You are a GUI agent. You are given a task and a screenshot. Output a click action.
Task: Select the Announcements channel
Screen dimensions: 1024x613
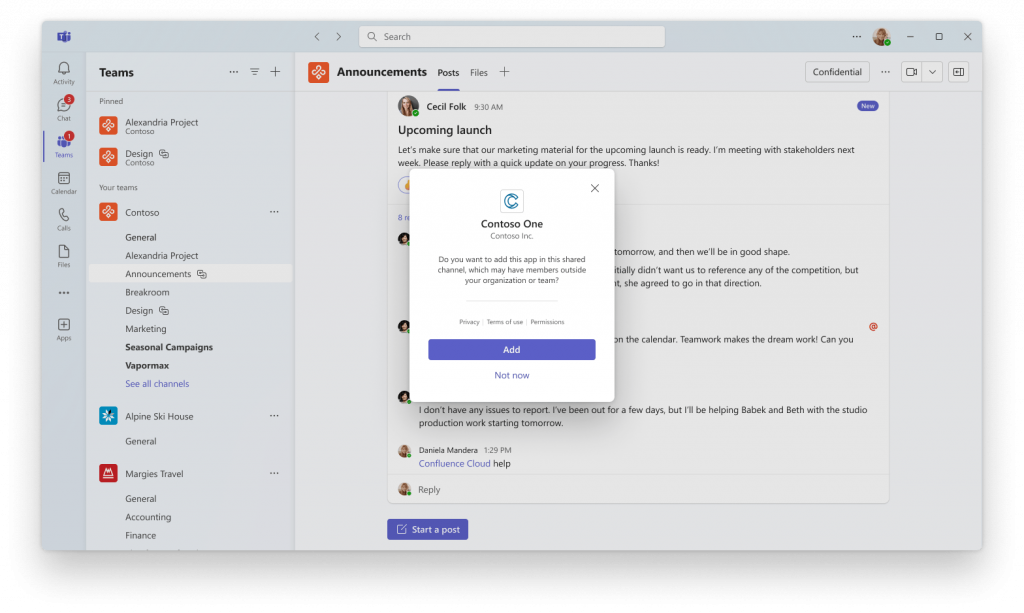(189, 274)
